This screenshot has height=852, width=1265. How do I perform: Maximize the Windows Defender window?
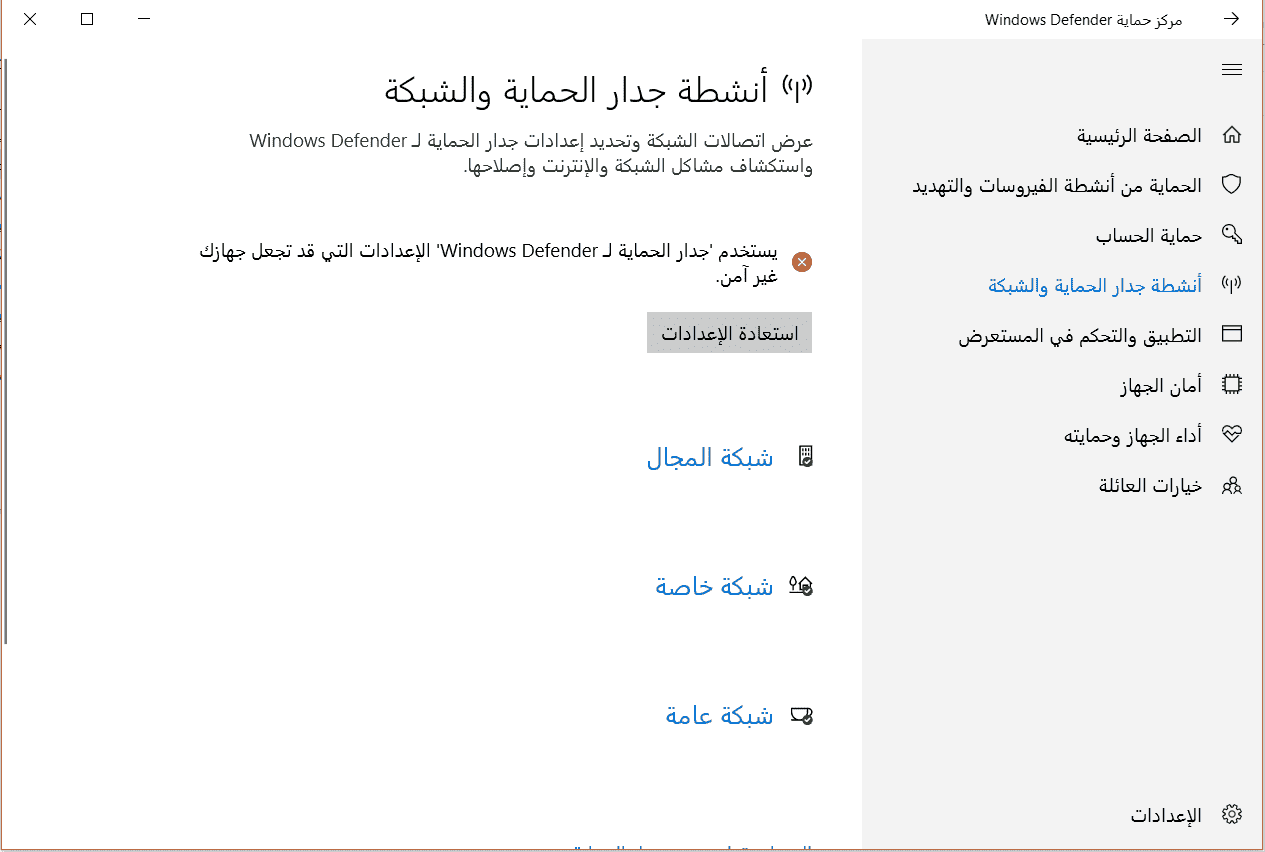[87, 19]
